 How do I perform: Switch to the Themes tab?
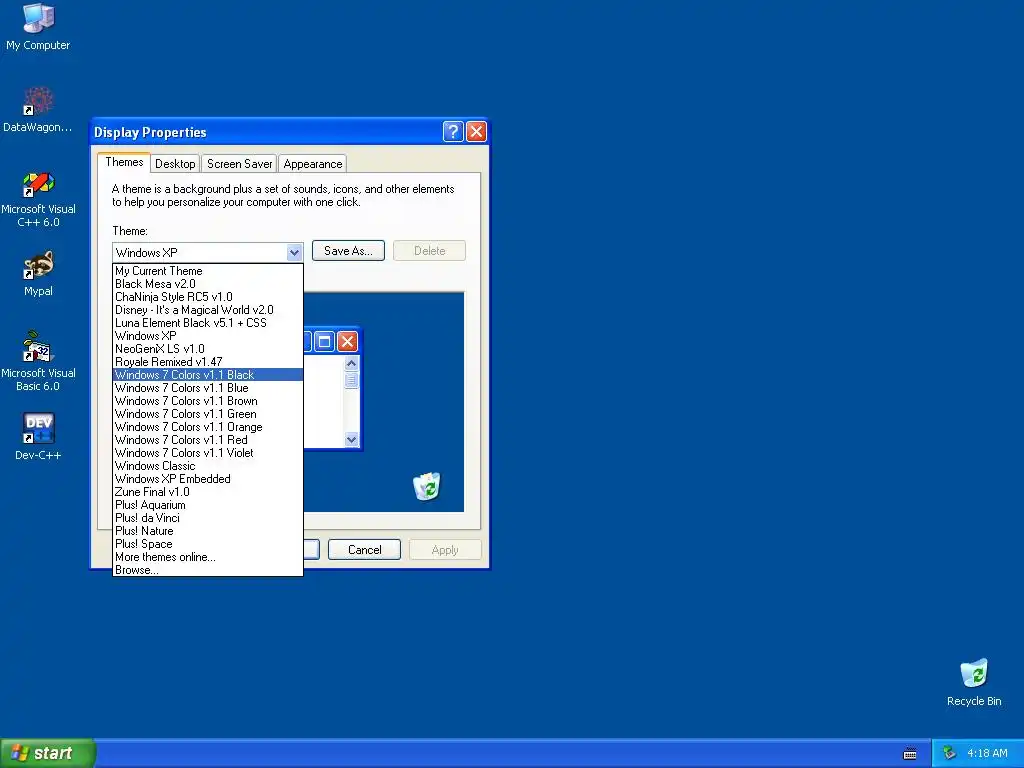coord(124,163)
